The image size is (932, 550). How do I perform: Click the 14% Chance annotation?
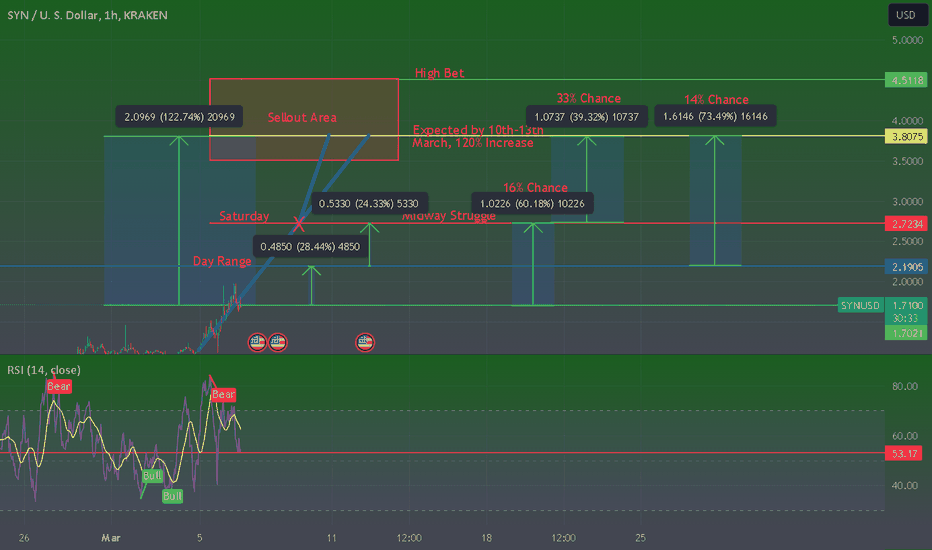[716, 100]
